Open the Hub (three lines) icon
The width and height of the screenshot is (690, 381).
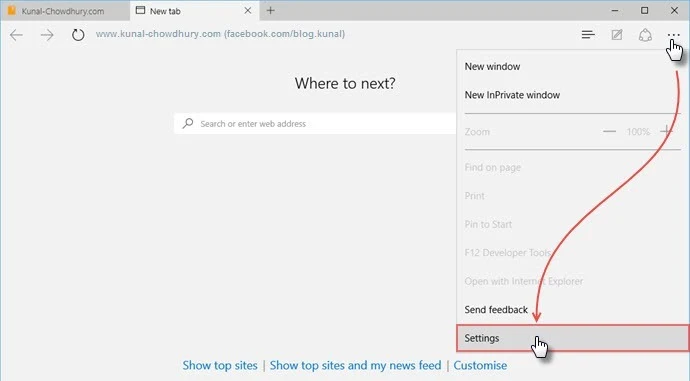click(588, 34)
